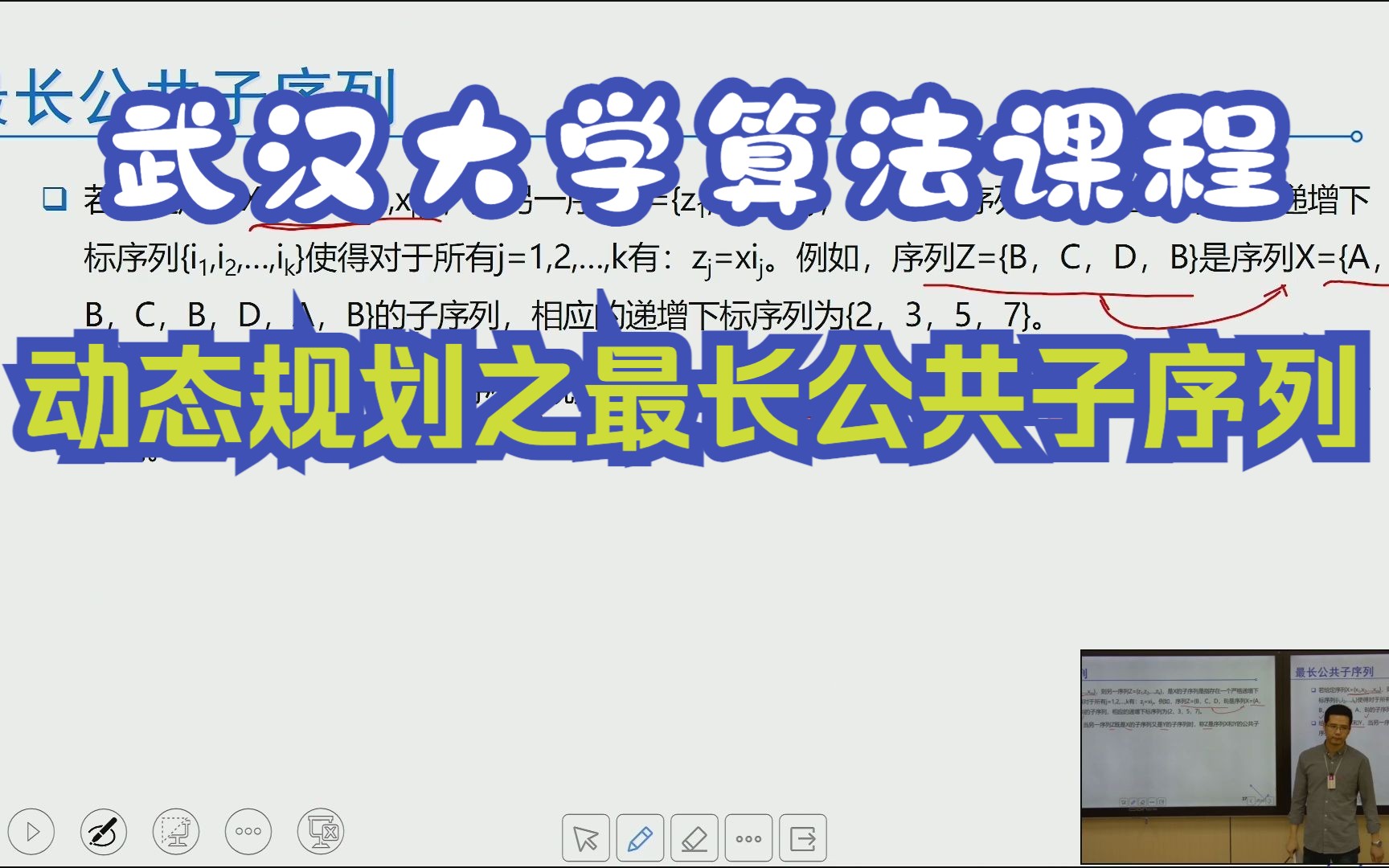Click the text 序列Z={B, C, D, B}
This screenshot has height=868, width=1389.
pos(1044,258)
